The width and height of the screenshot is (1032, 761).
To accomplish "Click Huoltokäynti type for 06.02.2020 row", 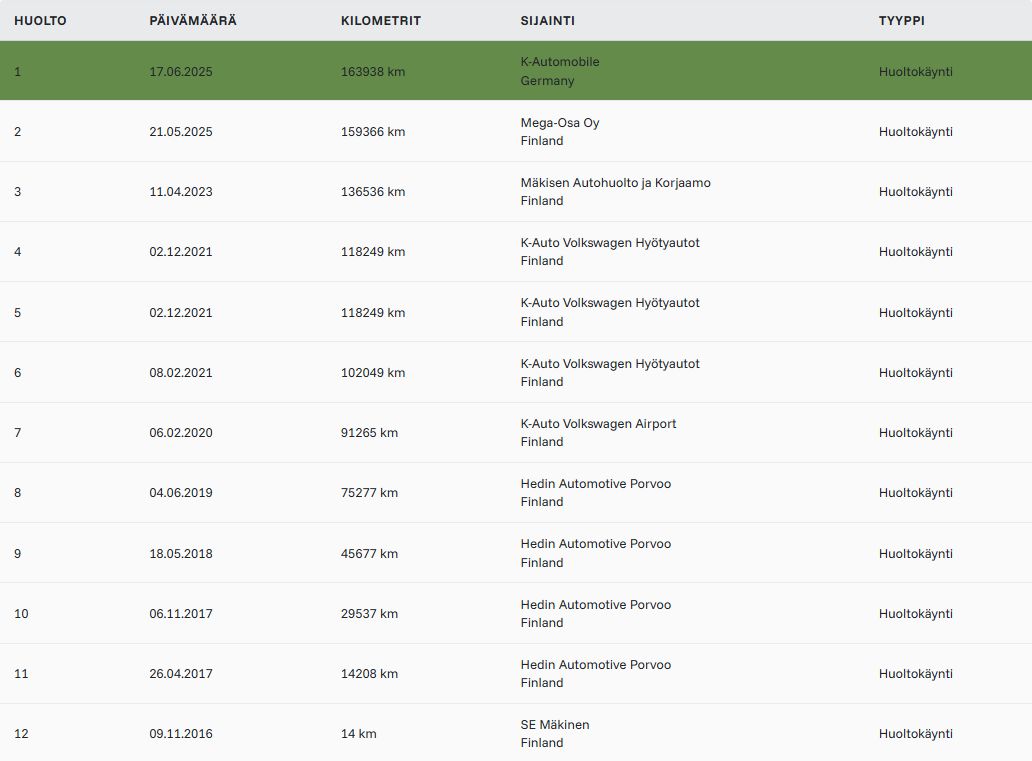I will 916,433.
